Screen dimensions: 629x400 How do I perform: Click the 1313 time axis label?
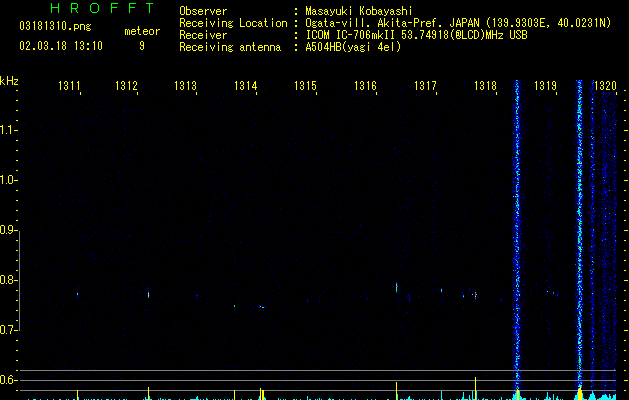[x=185, y=86]
